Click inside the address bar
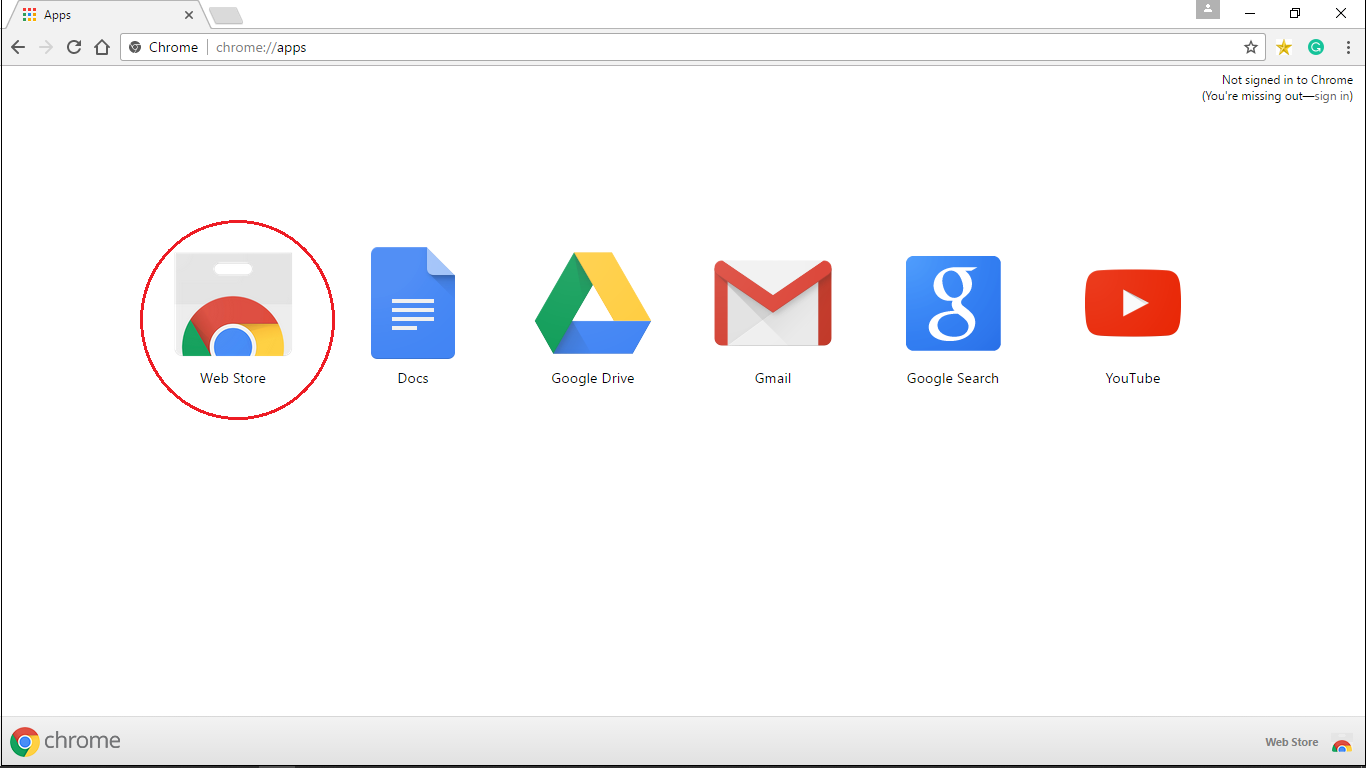 pos(600,46)
